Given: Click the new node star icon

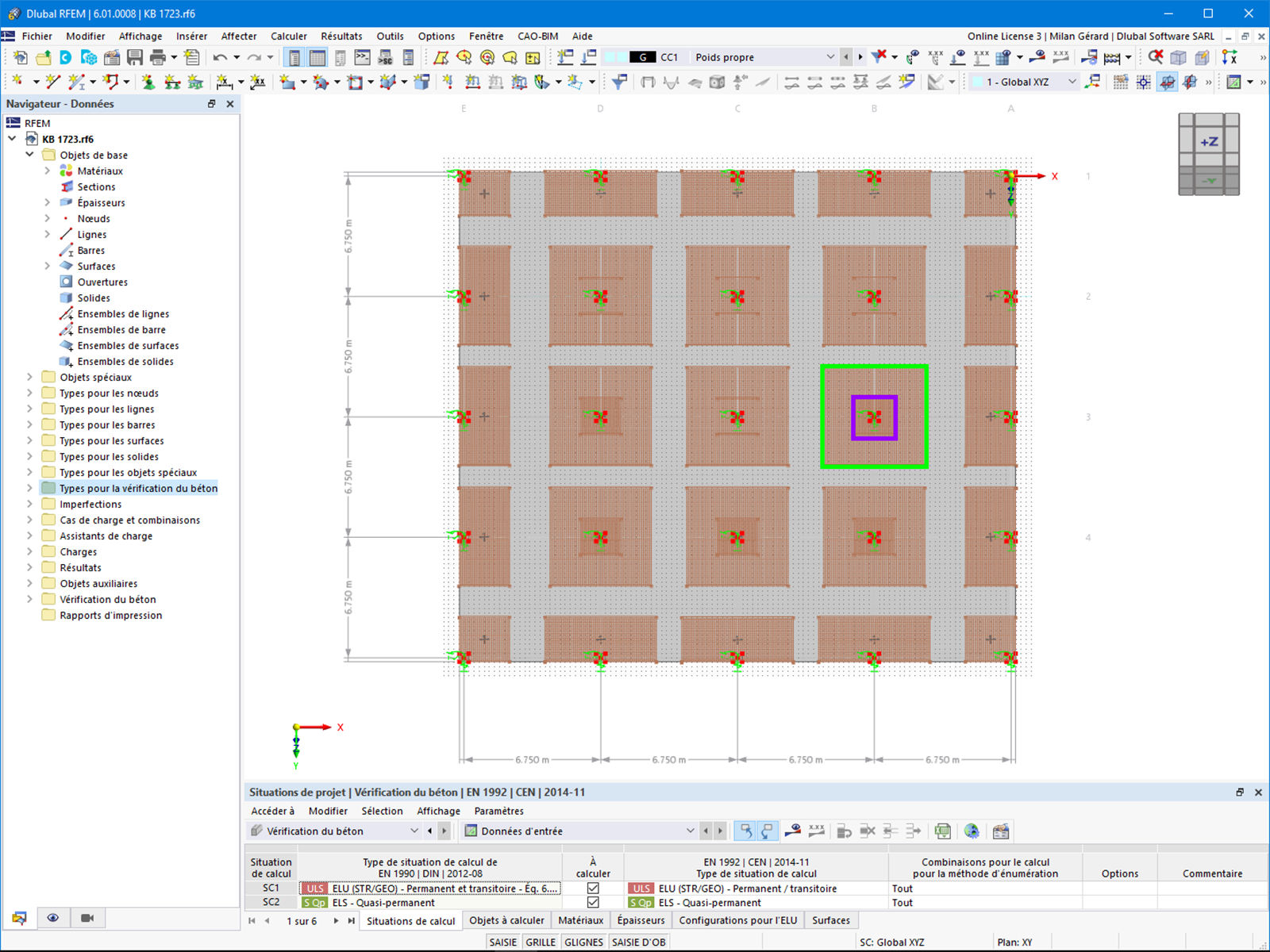Looking at the screenshot, I should 17,82.
